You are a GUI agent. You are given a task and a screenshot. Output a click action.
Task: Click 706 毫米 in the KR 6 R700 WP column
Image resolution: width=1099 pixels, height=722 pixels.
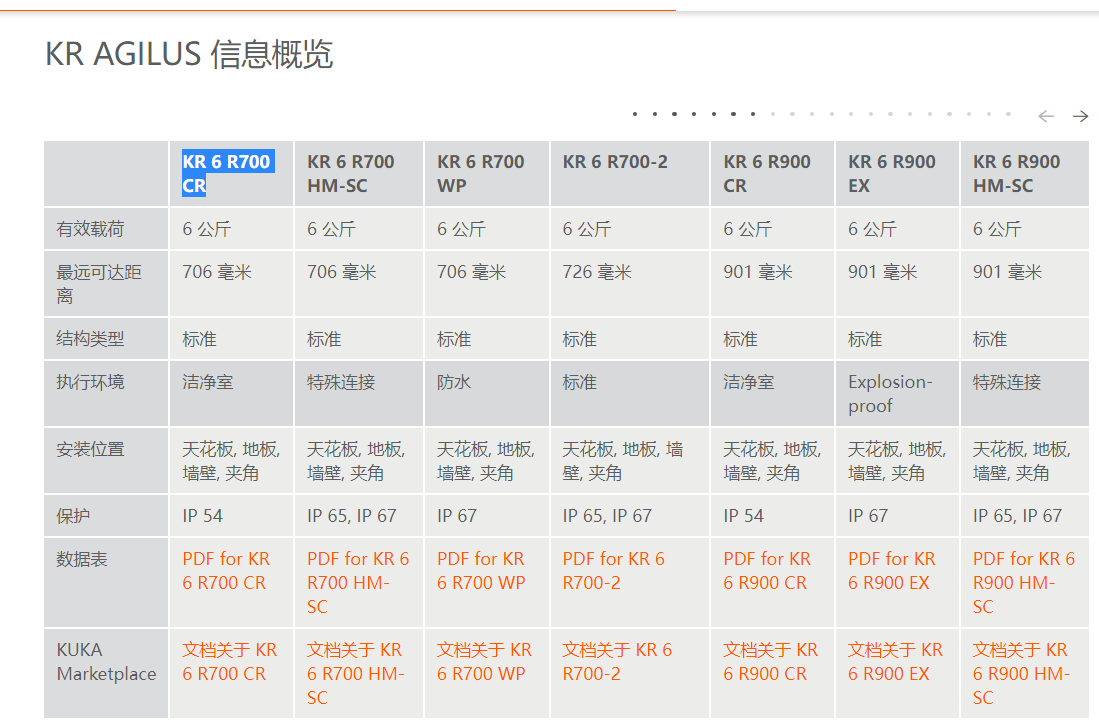471,272
